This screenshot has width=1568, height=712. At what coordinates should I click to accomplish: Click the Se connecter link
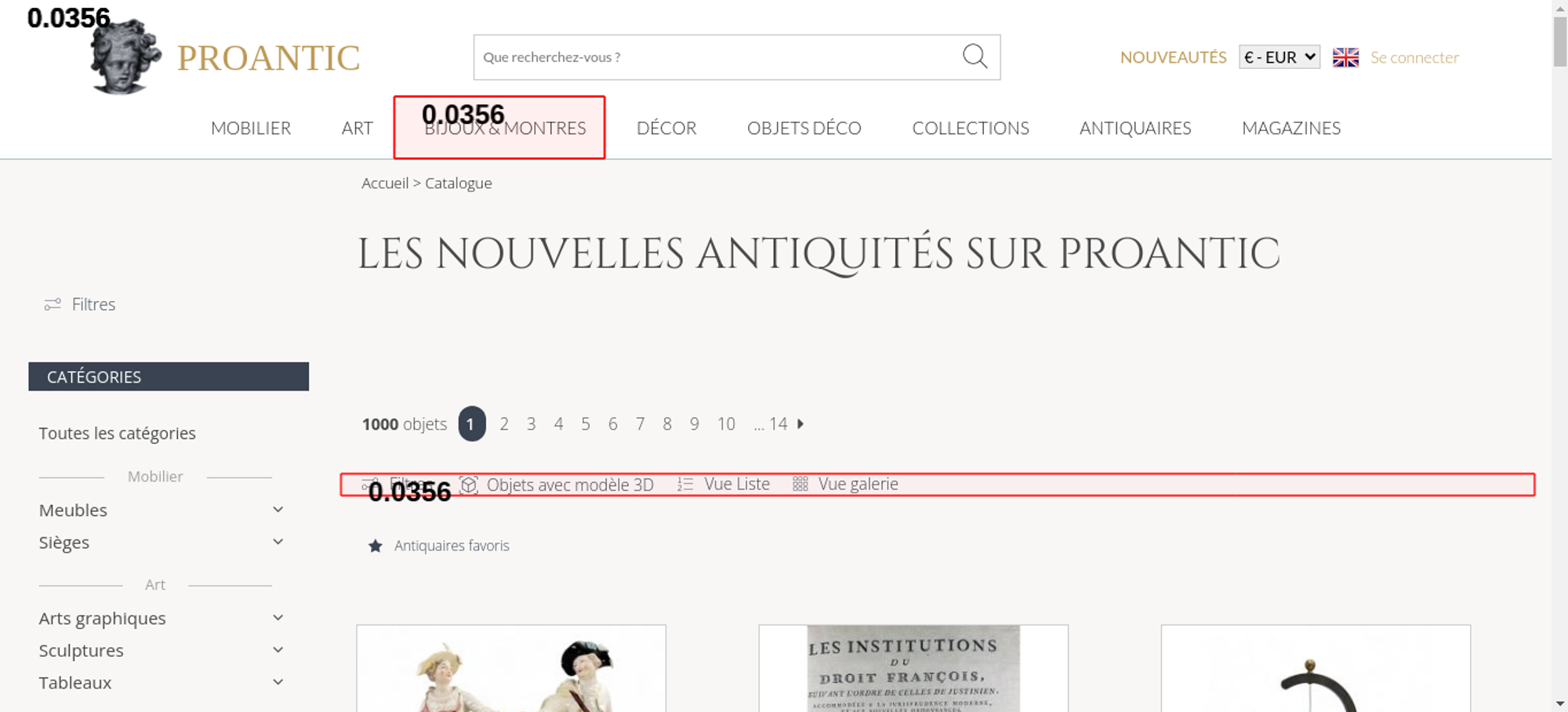[1414, 57]
